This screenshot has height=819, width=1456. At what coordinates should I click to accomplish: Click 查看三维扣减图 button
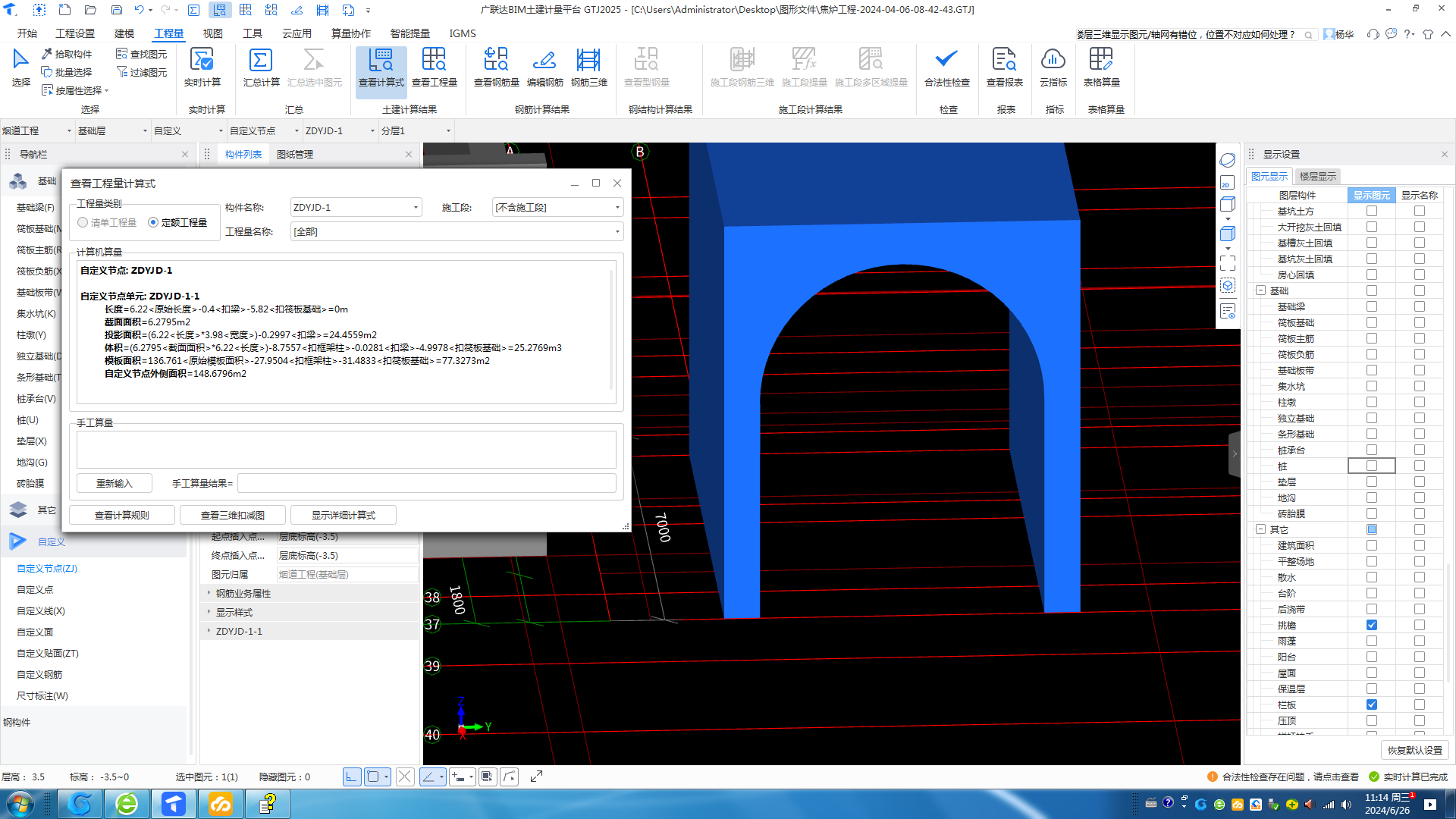pyautogui.click(x=232, y=515)
